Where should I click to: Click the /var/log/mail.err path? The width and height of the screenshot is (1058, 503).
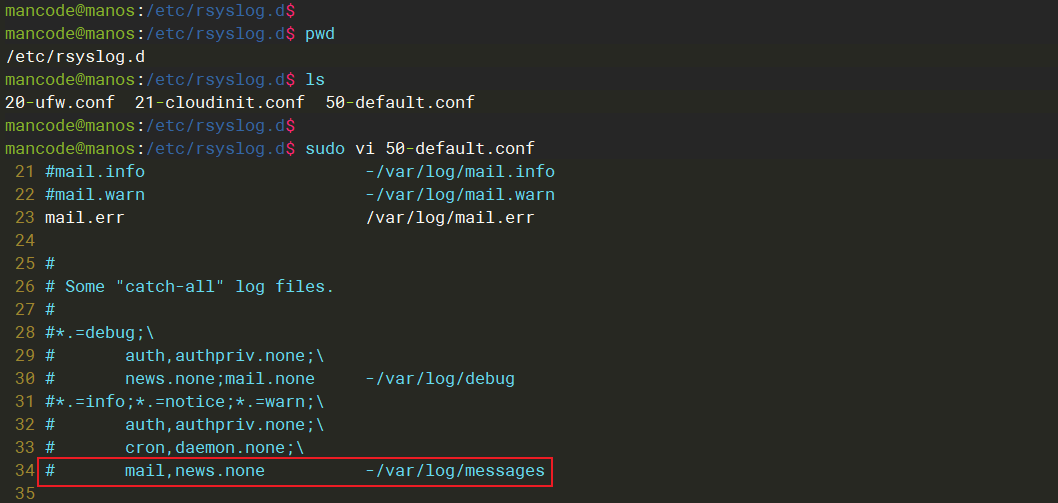pyautogui.click(x=449, y=217)
